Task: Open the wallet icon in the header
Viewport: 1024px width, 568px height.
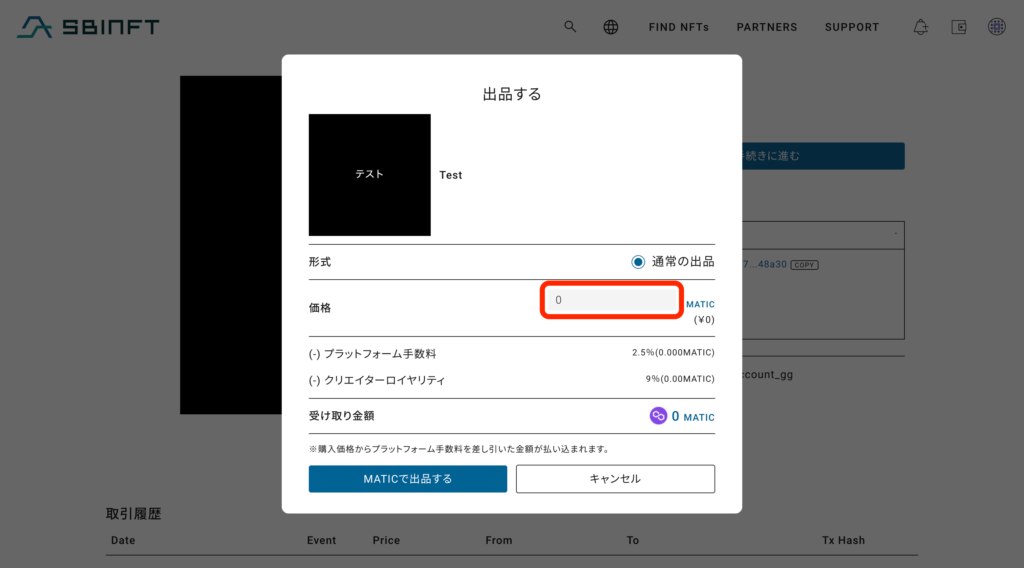Action: point(959,27)
